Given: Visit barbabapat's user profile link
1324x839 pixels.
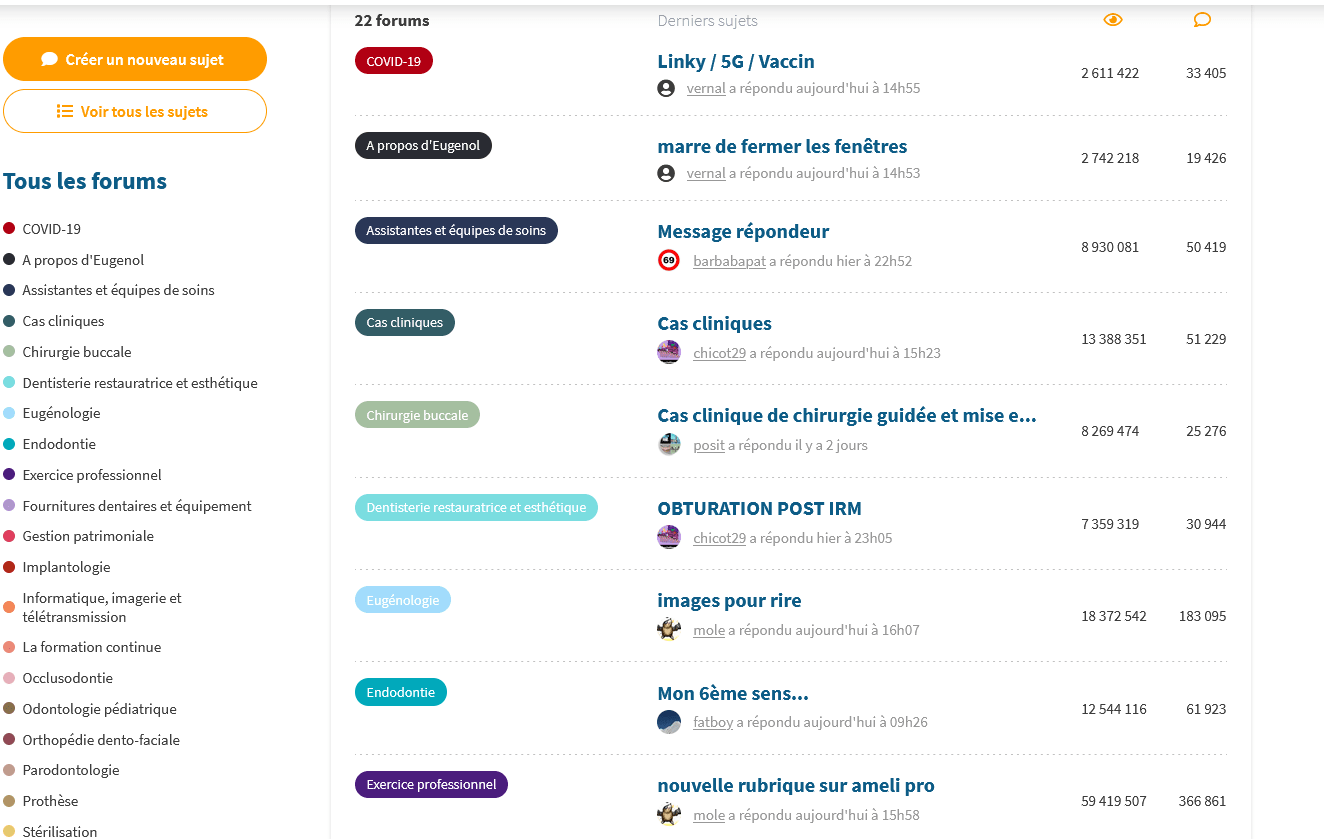Looking at the screenshot, I should (729, 261).
